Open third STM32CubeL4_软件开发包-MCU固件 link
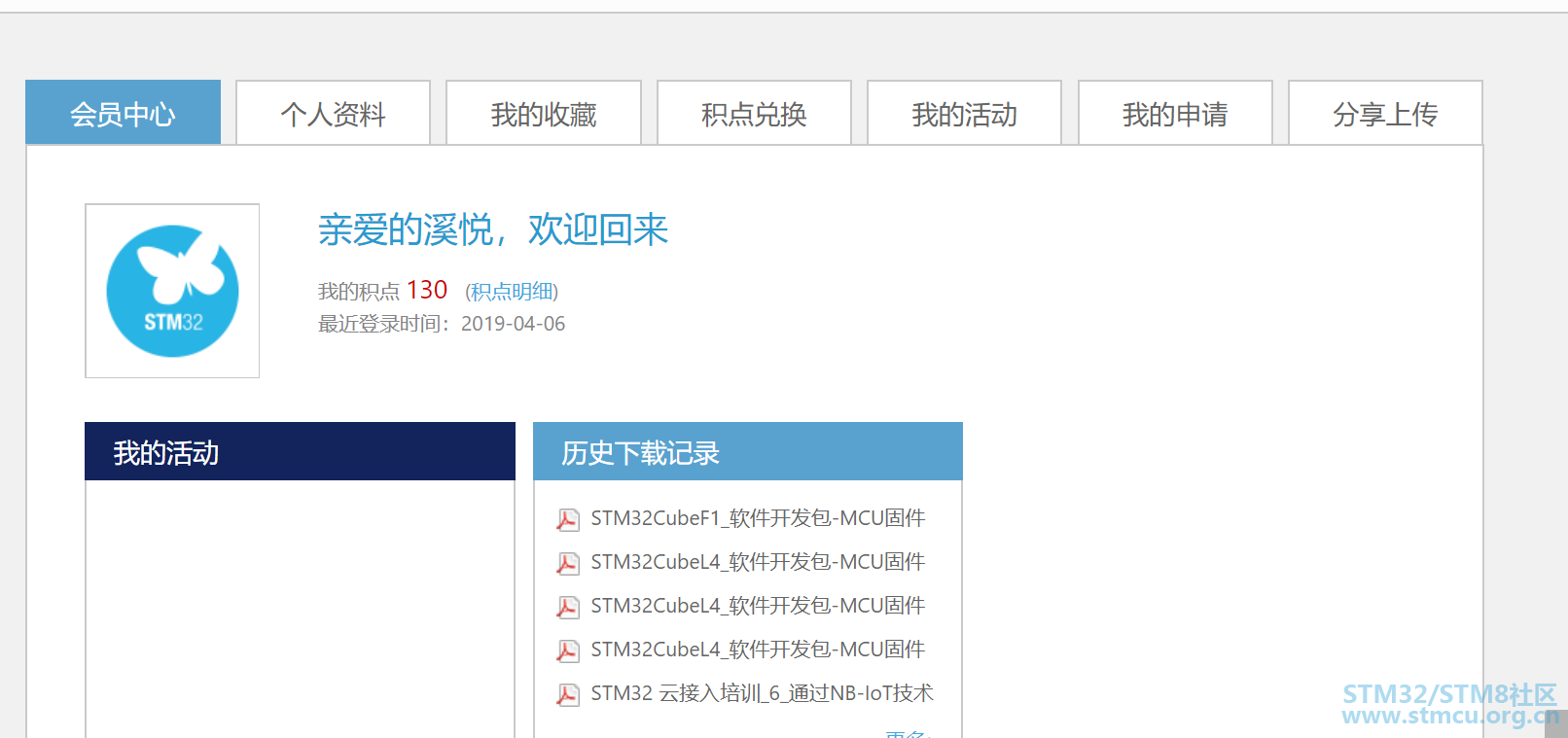 click(758, 650)
